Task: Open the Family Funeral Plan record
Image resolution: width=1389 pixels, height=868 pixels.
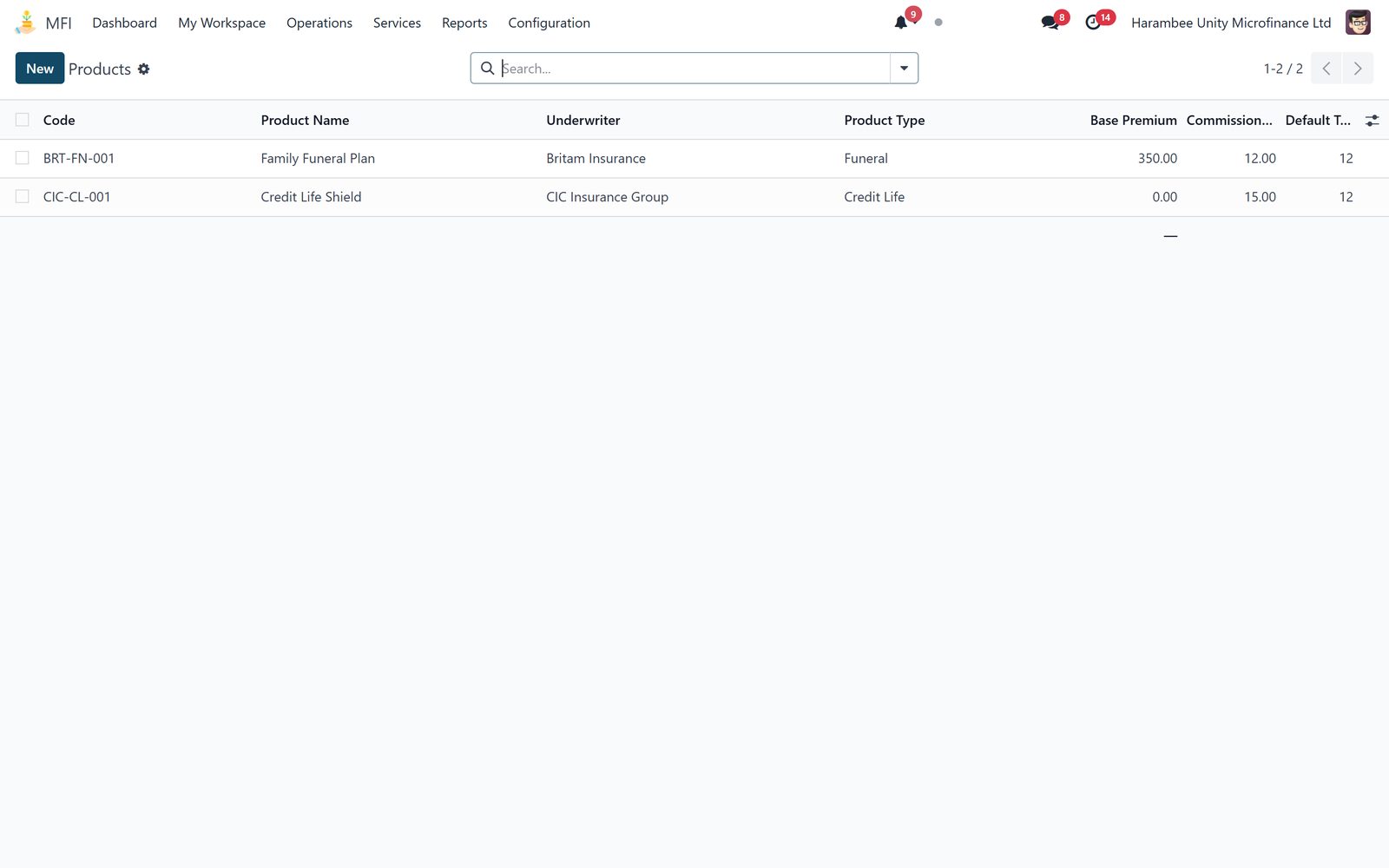Action: point(318,159)
